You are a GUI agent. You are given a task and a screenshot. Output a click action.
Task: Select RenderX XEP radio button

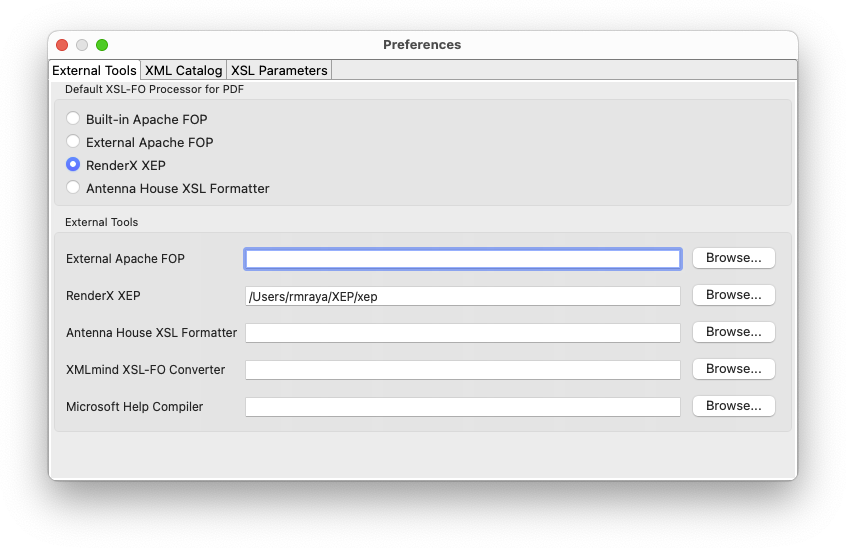[x=73, y=165]
